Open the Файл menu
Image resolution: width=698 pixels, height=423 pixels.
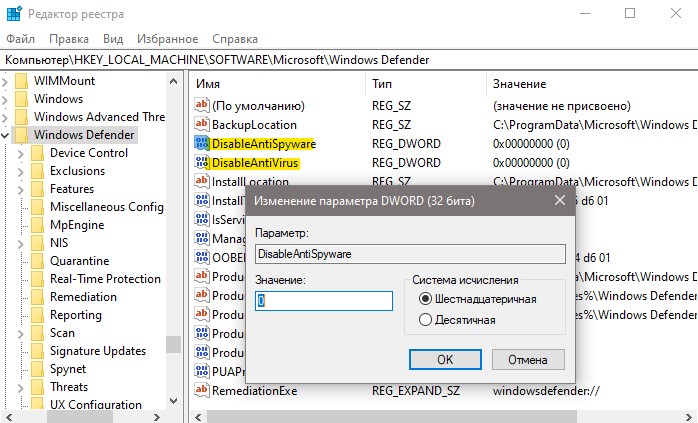(x=20, y=39)
